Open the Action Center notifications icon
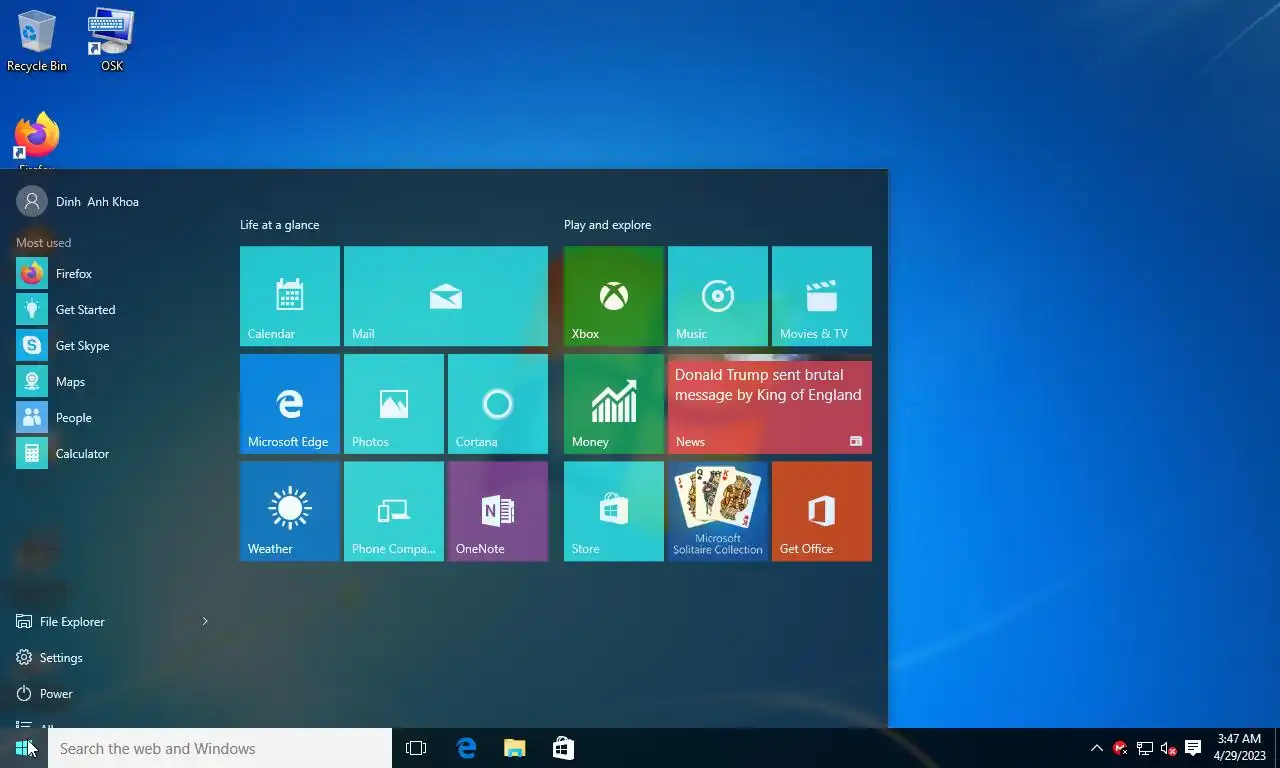1280x768 pixels. tap(1192, 748)
